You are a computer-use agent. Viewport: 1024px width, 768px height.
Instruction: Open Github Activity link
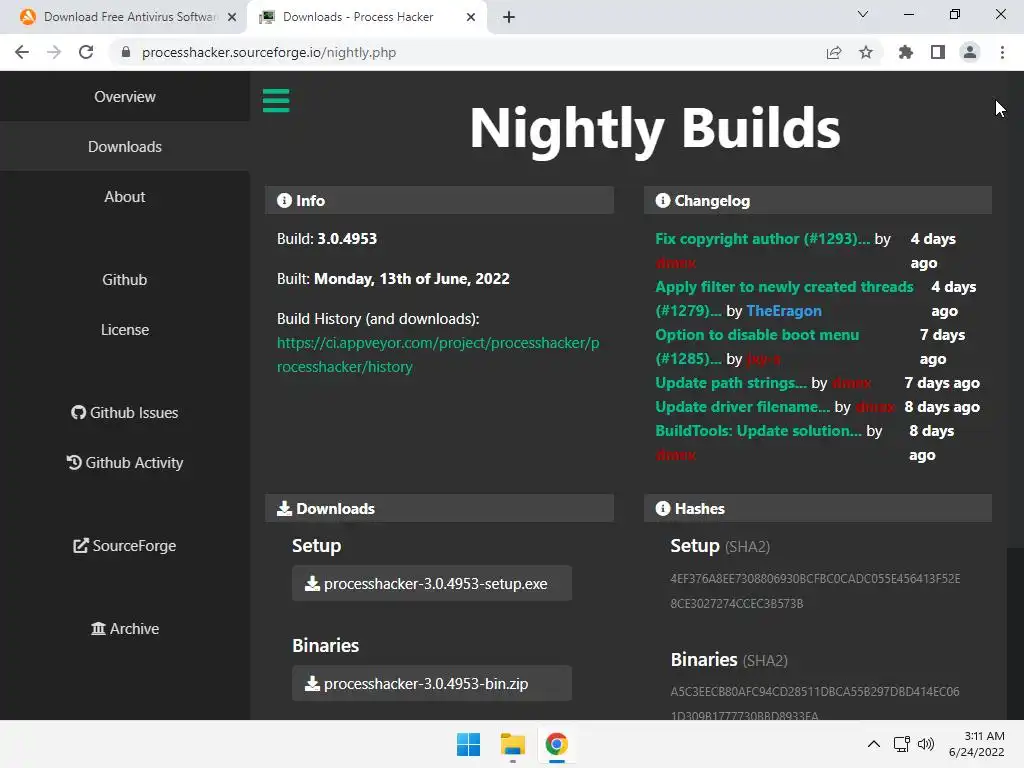(125, 463)
